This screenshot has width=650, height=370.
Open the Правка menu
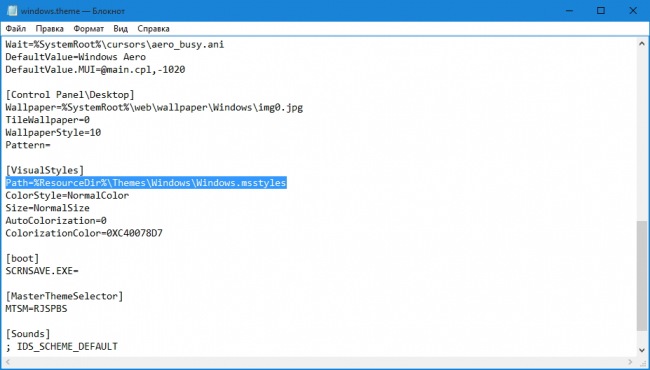click(x=49, y=29)
